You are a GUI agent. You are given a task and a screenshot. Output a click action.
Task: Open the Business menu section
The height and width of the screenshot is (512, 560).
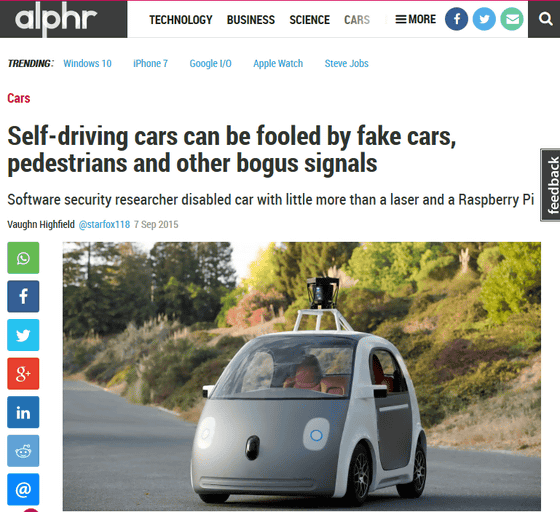pyautogui.click(x=251, y=20)
